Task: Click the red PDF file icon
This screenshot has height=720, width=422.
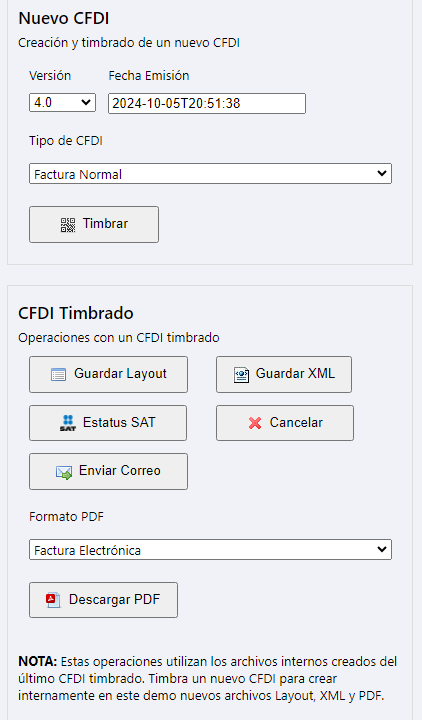Action: pos(53,600)
